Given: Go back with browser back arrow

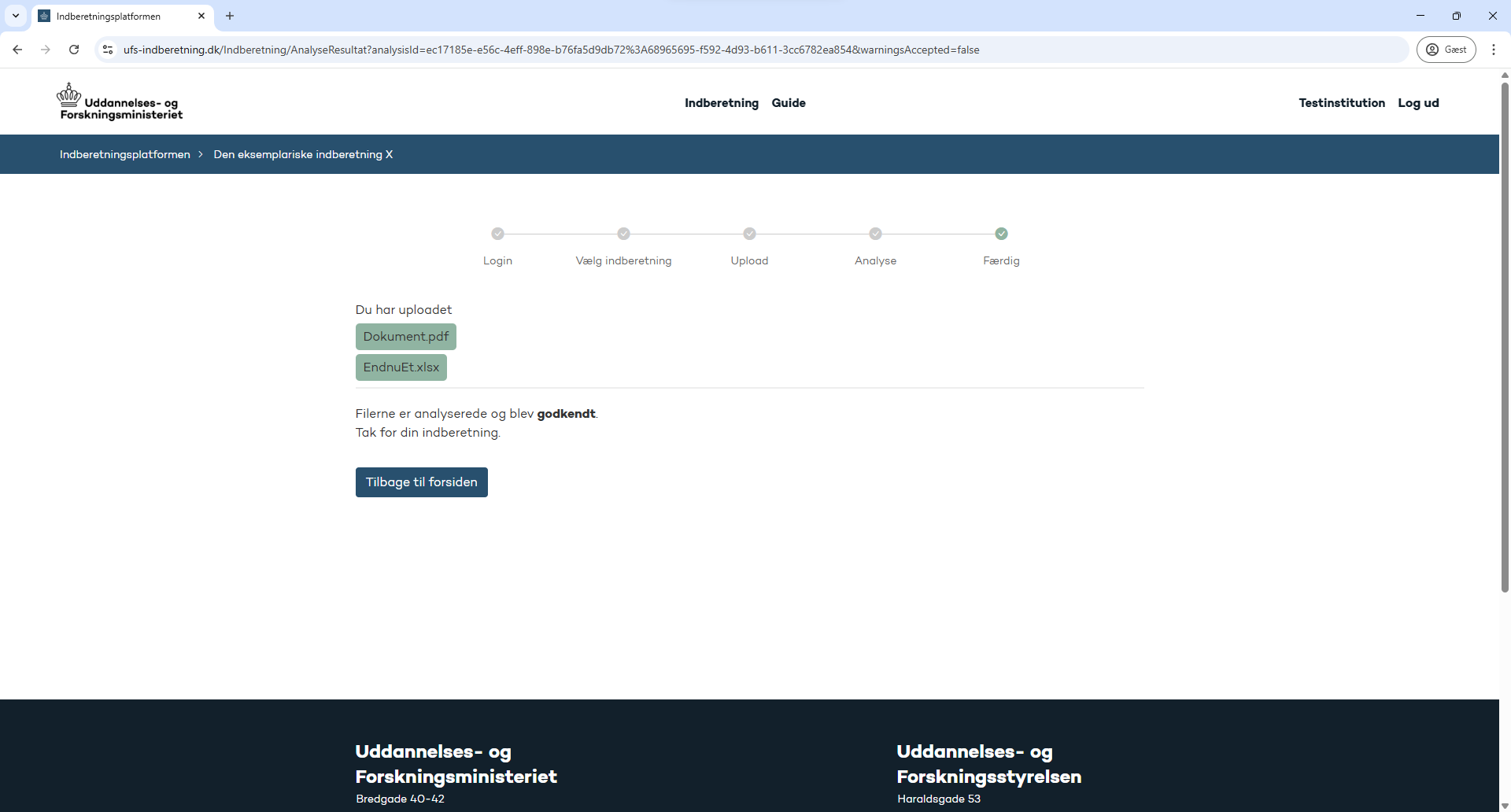Looking at the screenshot, I should tap(17, 50).
